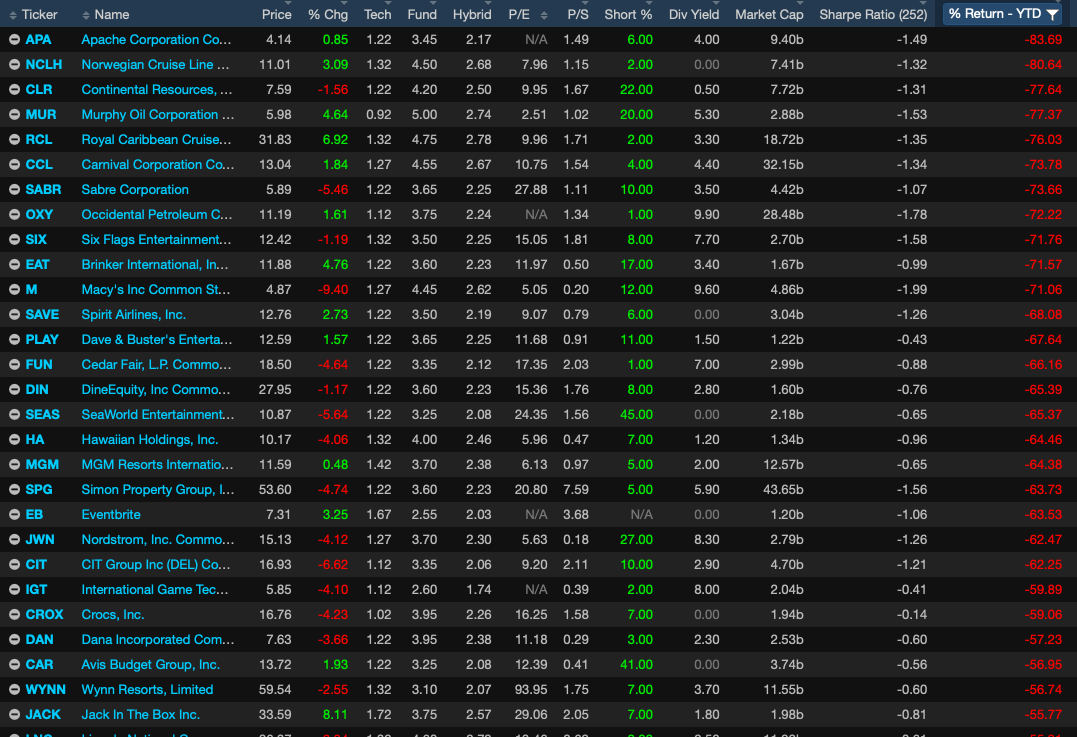Image resolution: width=1077 pixels, height=737 pixels.
Task: Click the minus icon beside FUN
Action: coord(14,365)
